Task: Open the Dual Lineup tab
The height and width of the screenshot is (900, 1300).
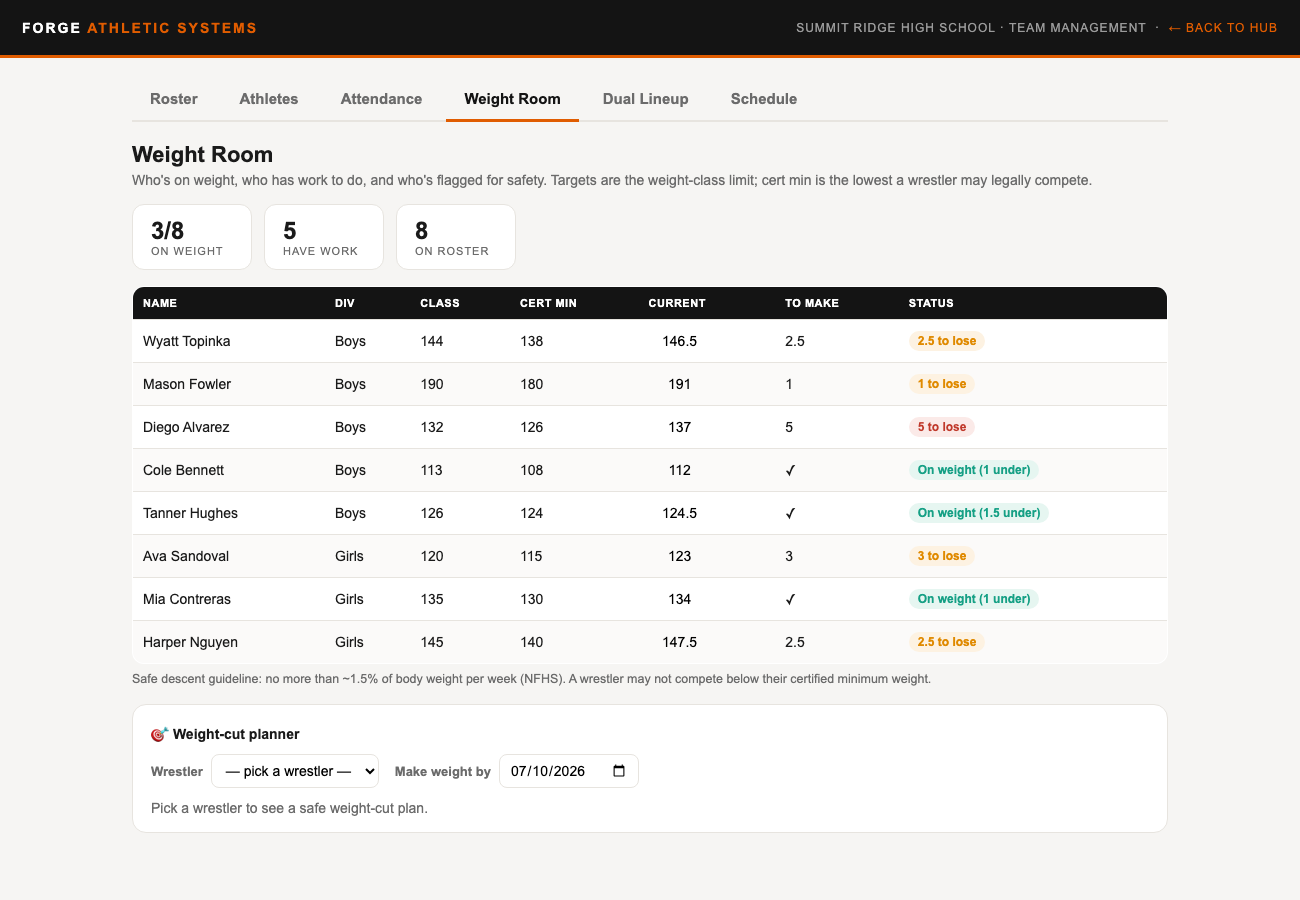Action: point(646,99)
